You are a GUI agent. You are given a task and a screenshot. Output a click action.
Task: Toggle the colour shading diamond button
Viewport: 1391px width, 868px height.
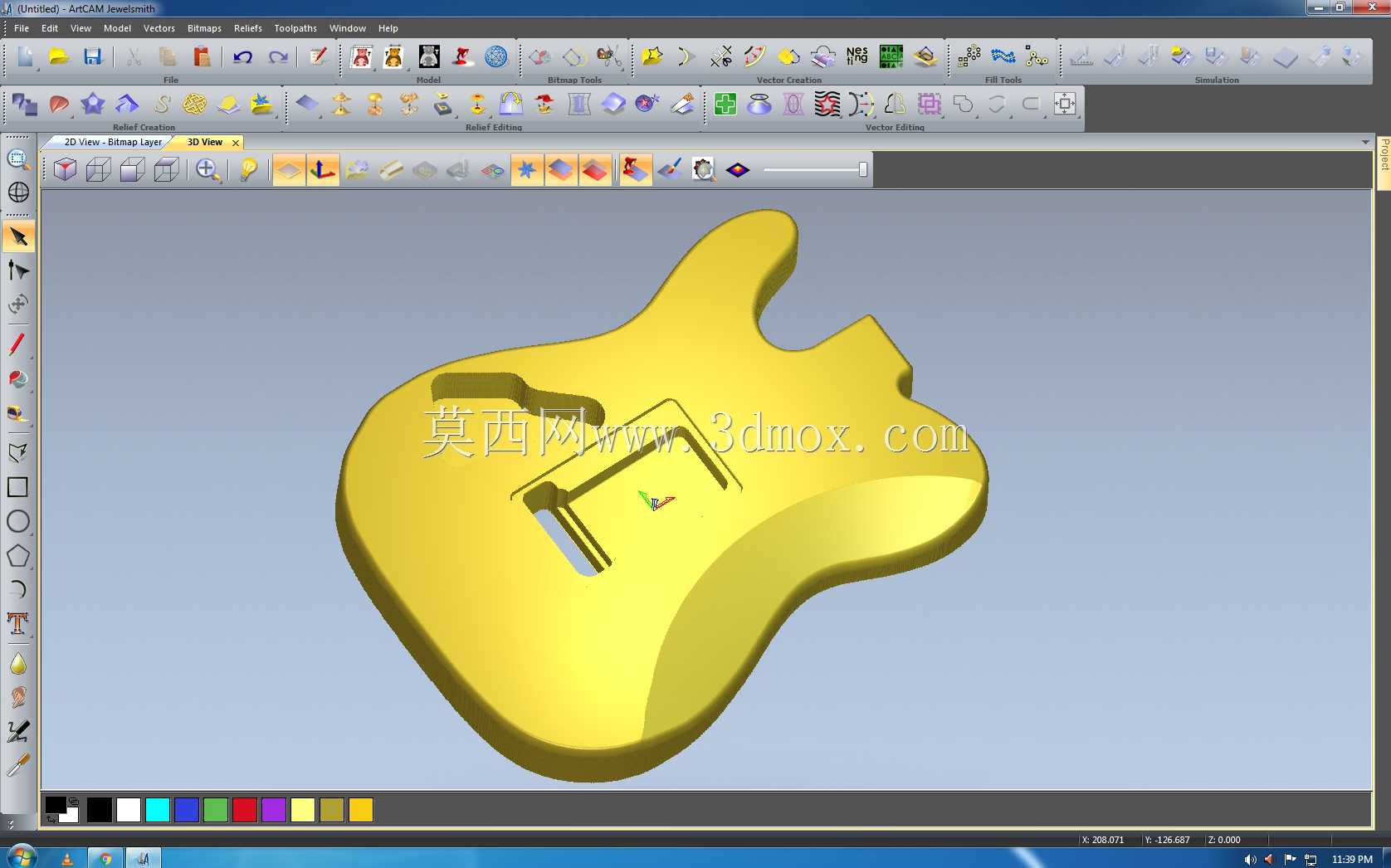coord(738,170)
